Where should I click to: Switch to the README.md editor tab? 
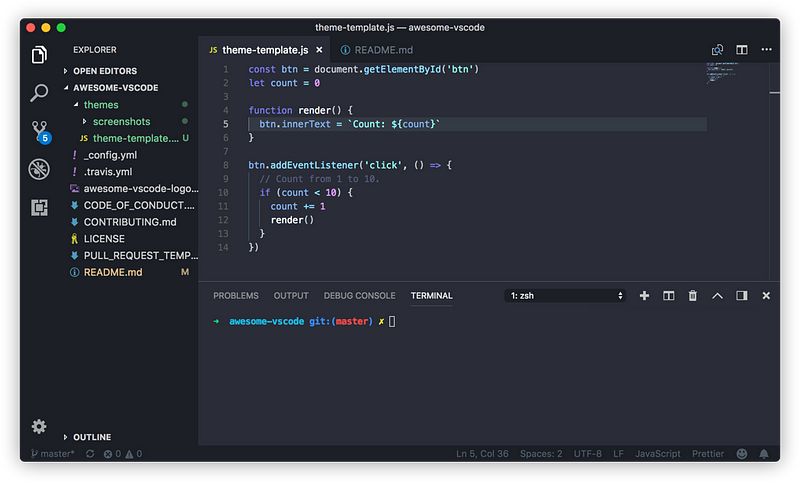377,50
